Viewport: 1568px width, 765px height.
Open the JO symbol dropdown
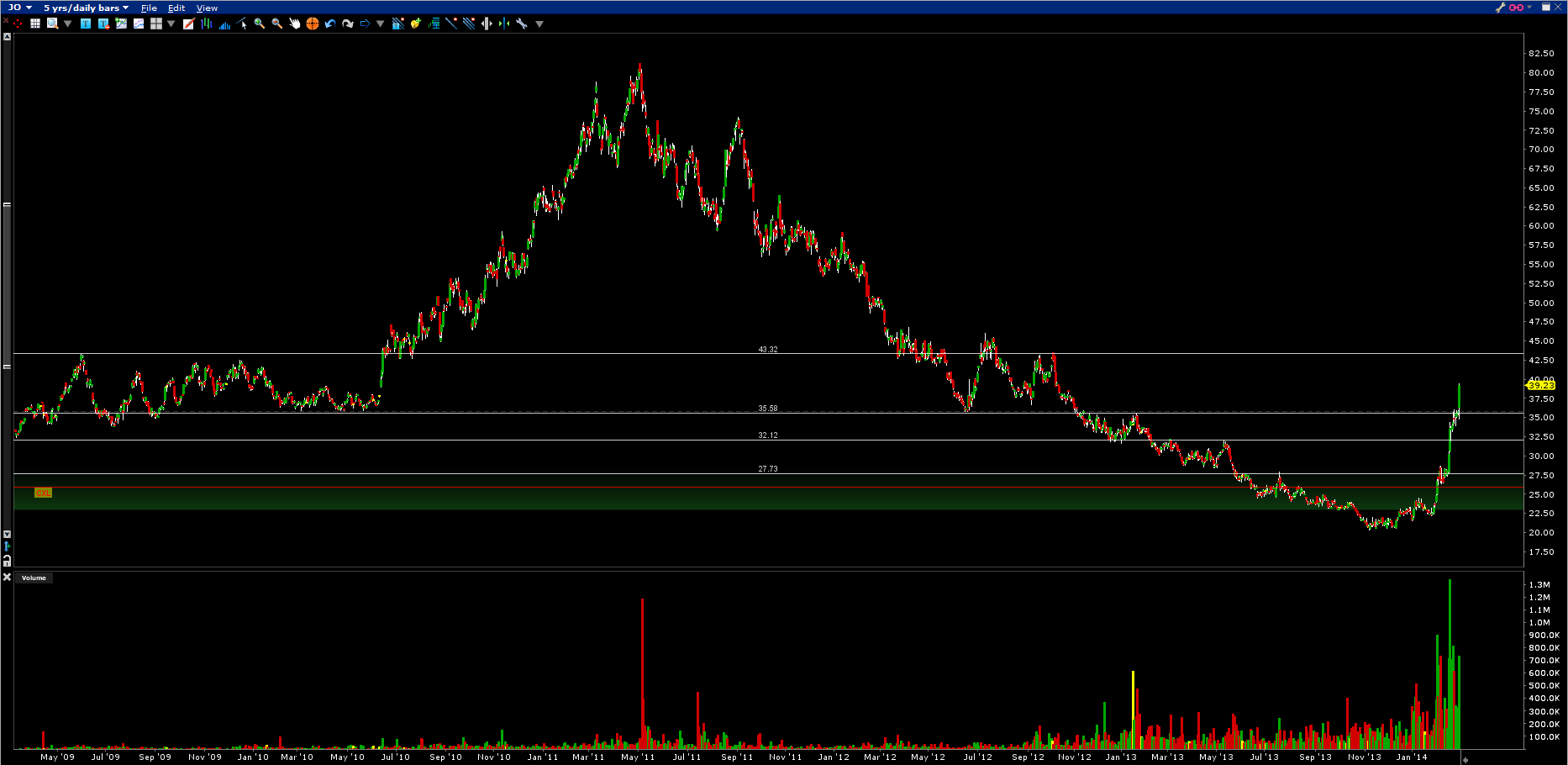[x=20, y=8]
